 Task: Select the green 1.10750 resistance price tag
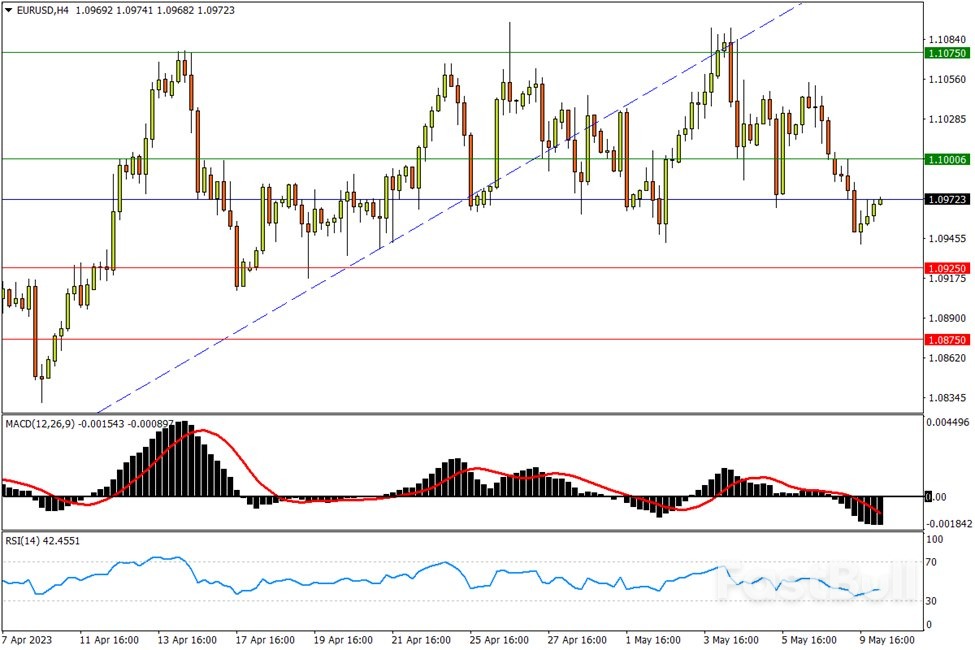click(946, 53)
